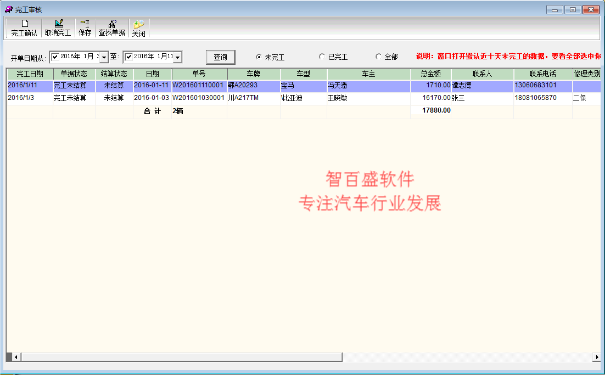
Task: Sort by the 单据状态 column header
Action: (x=74, y=74)
